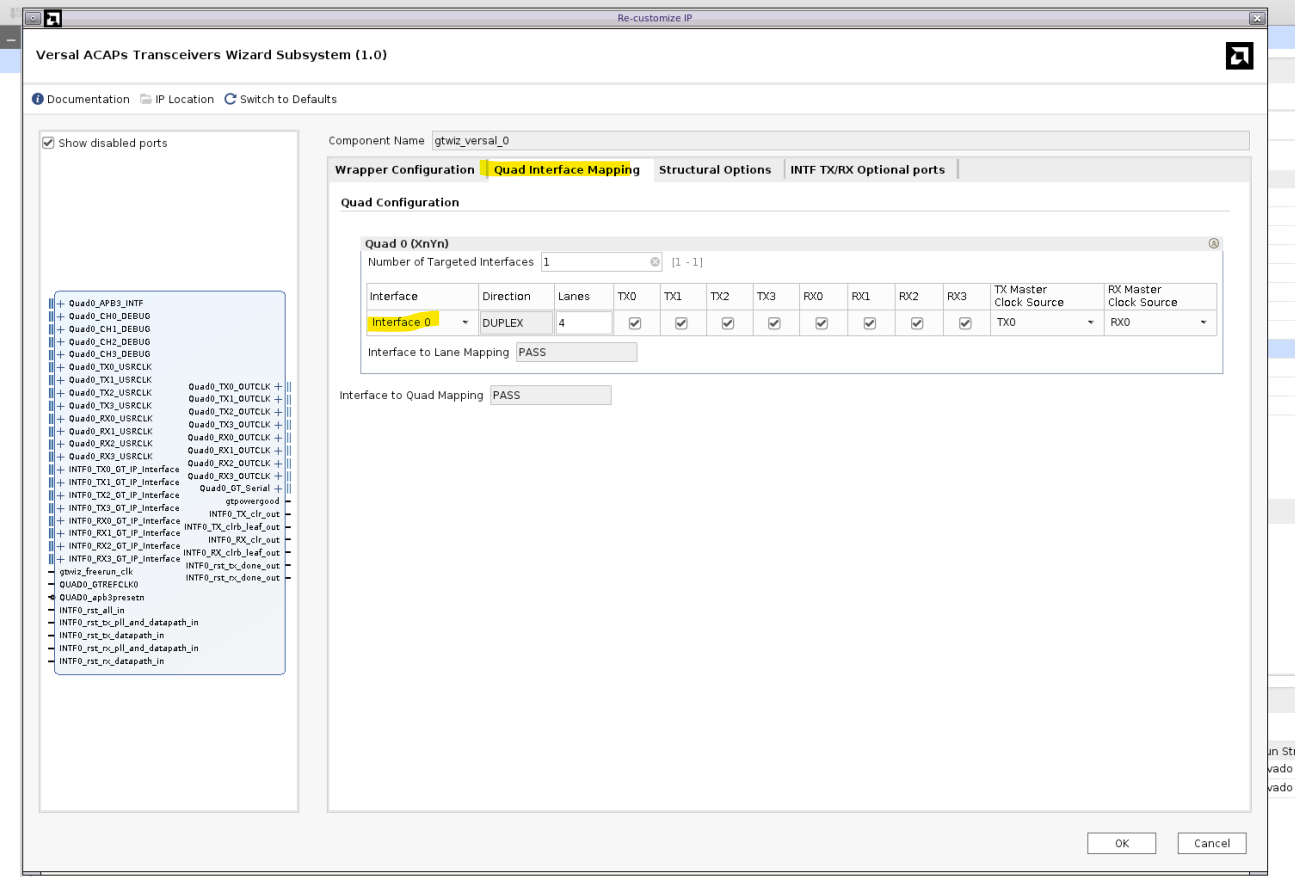Collapse the Quad 0 (XnYn) section

(x=1214, y=243)
